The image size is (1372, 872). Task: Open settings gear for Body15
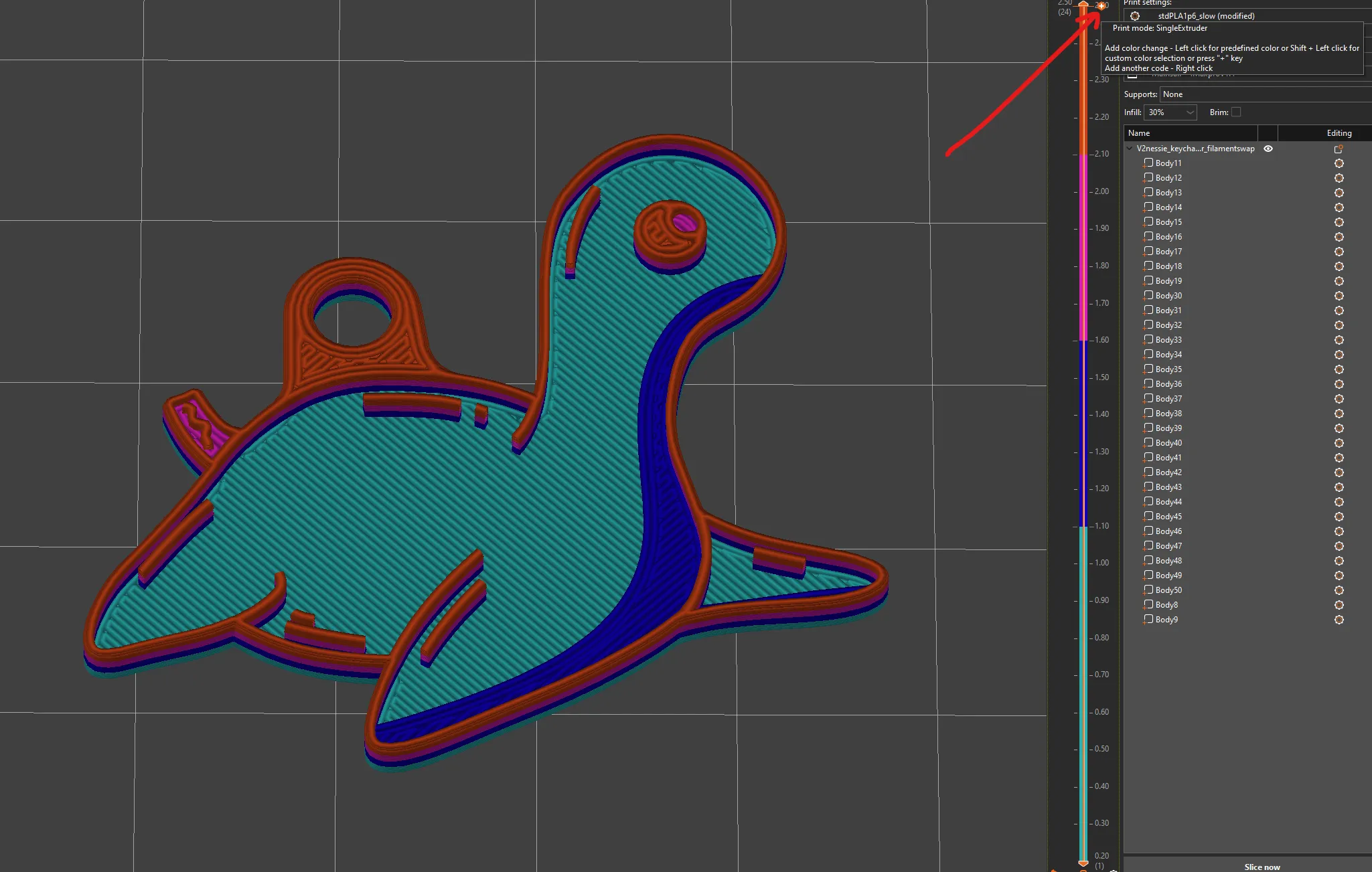(x=1339, y=222)
